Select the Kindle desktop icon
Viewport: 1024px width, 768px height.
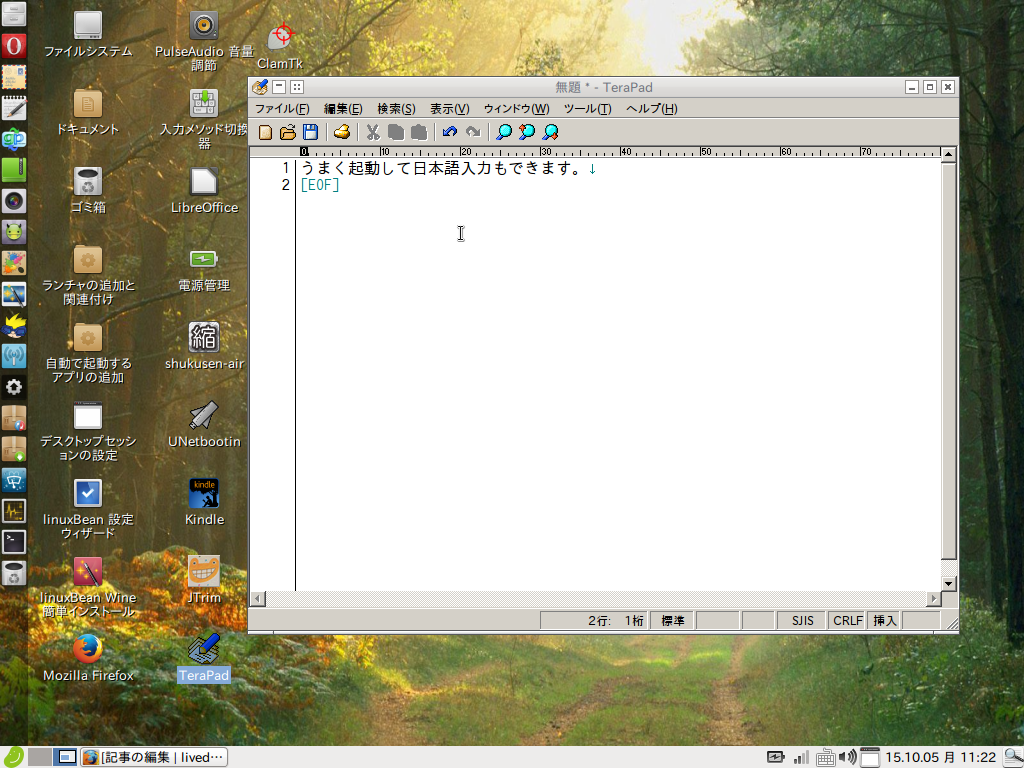point(204,502)
